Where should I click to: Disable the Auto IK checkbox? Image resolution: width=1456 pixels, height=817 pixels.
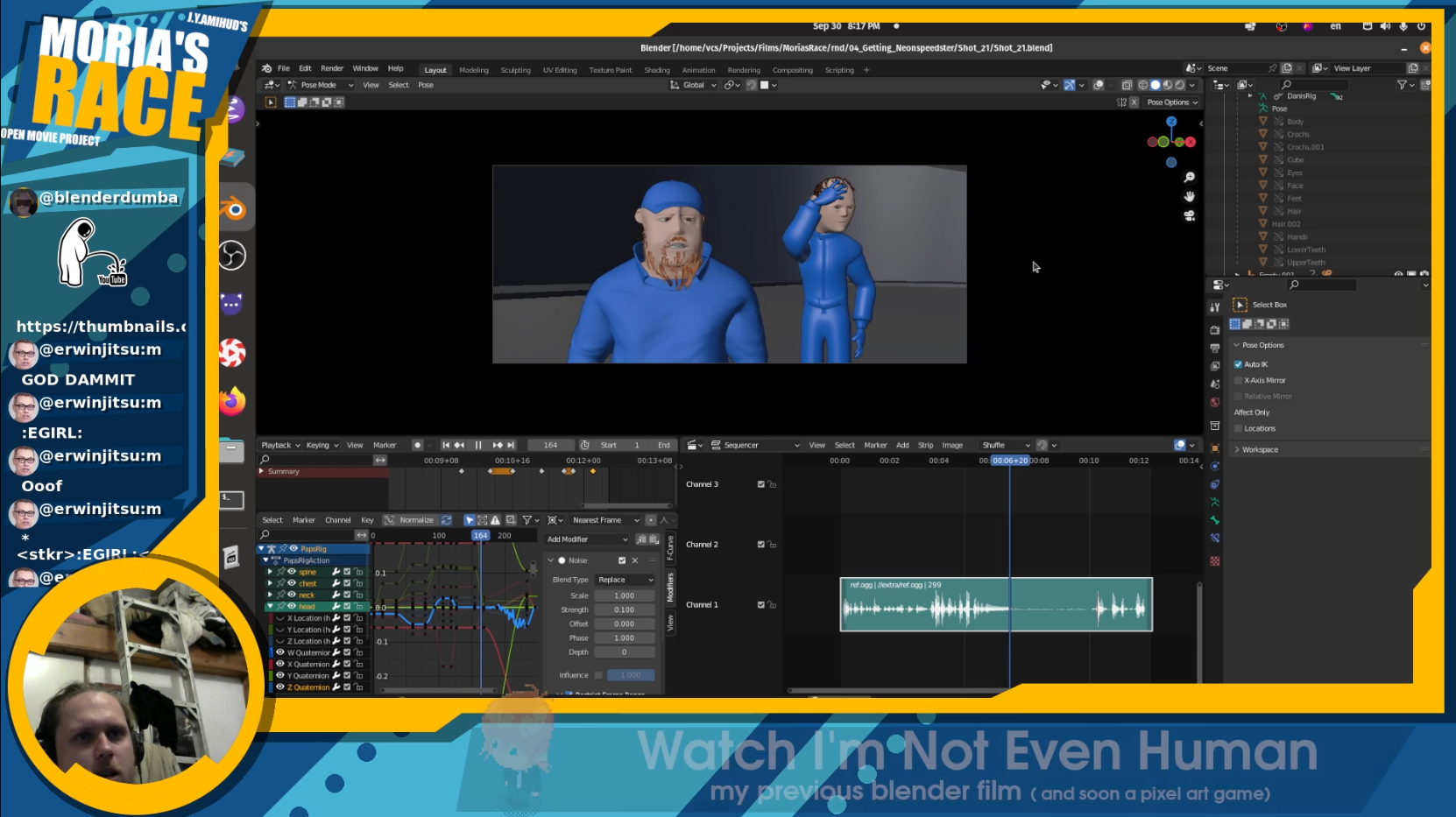pyautogui.click(x=1238, y=364)
